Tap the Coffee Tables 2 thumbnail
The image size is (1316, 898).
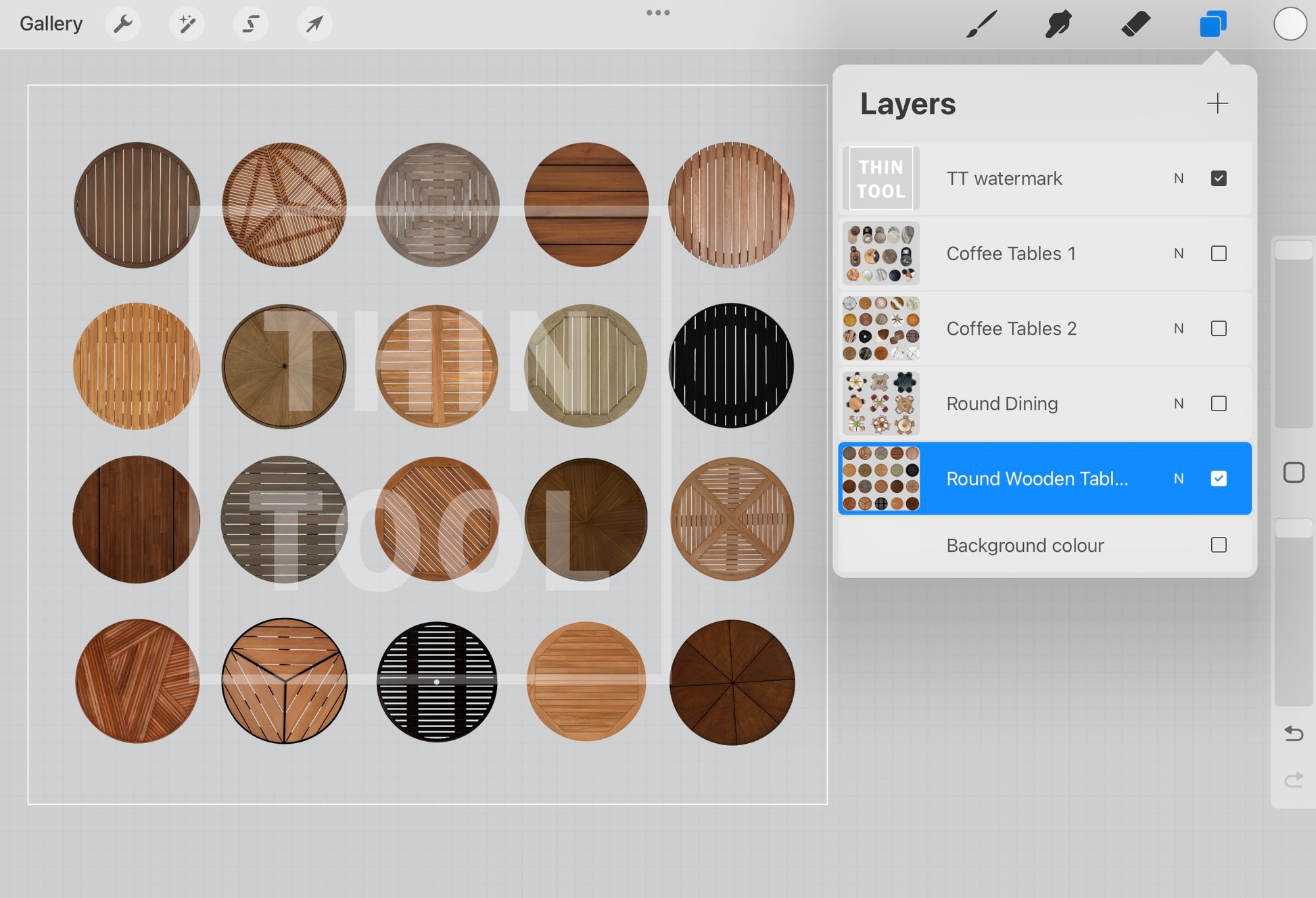880,329
